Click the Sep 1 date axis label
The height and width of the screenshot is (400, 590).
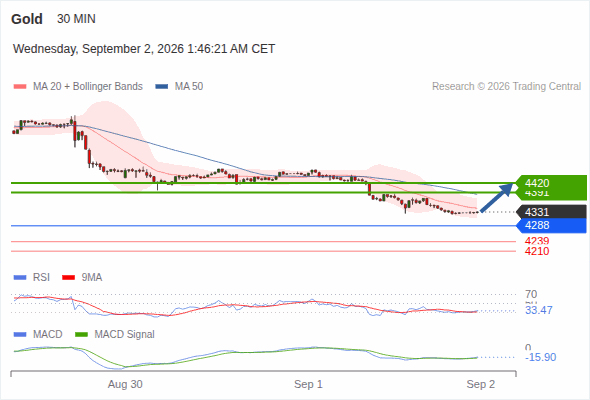(x=308, y=384)
